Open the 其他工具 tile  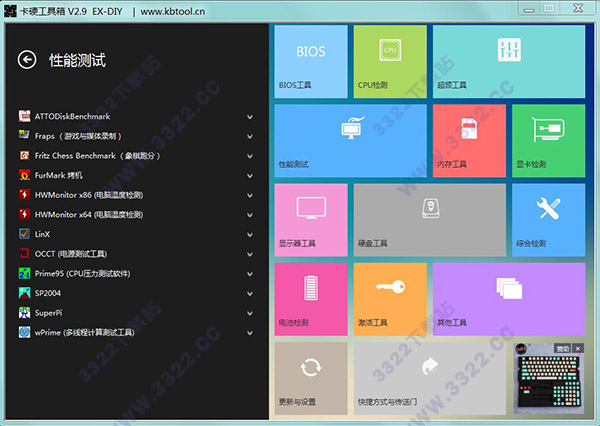point(509,299)
